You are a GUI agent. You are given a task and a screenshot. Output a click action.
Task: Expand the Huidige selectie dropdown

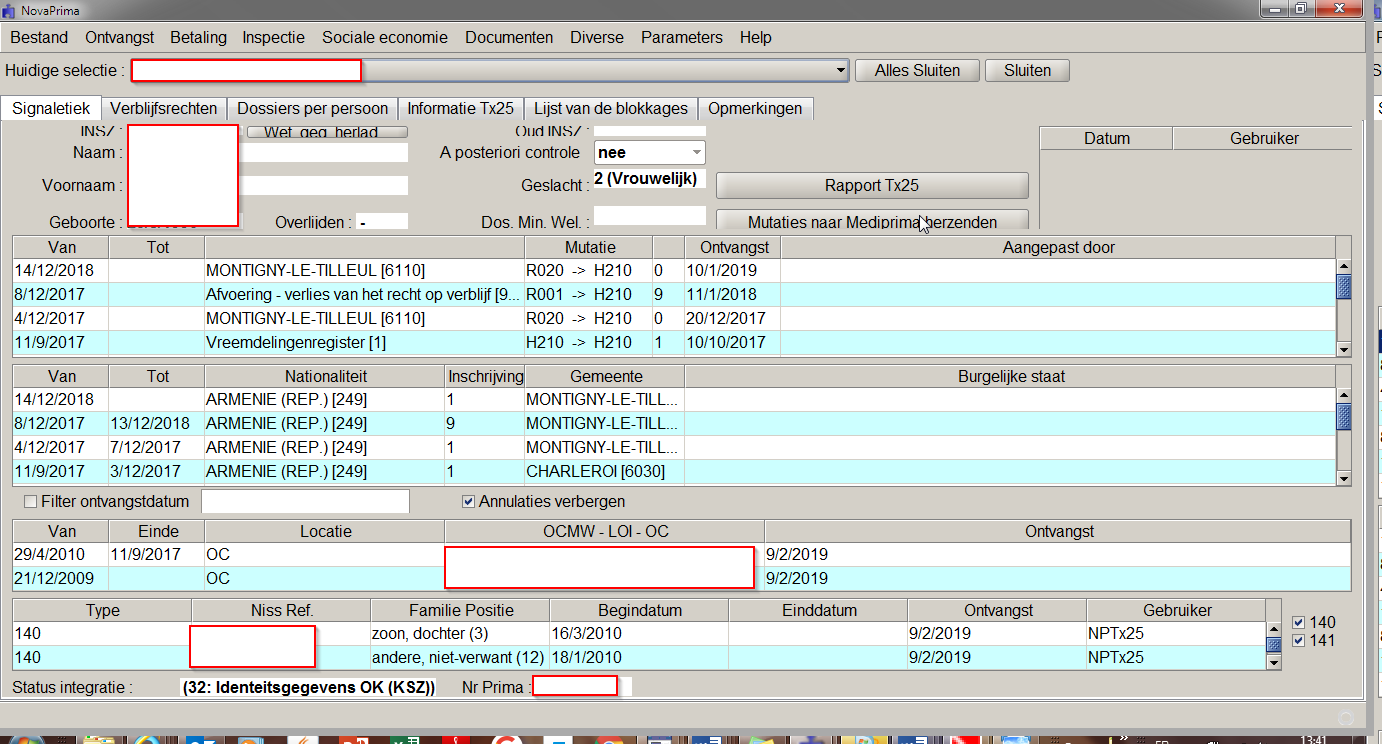click(x=841, y=71)
